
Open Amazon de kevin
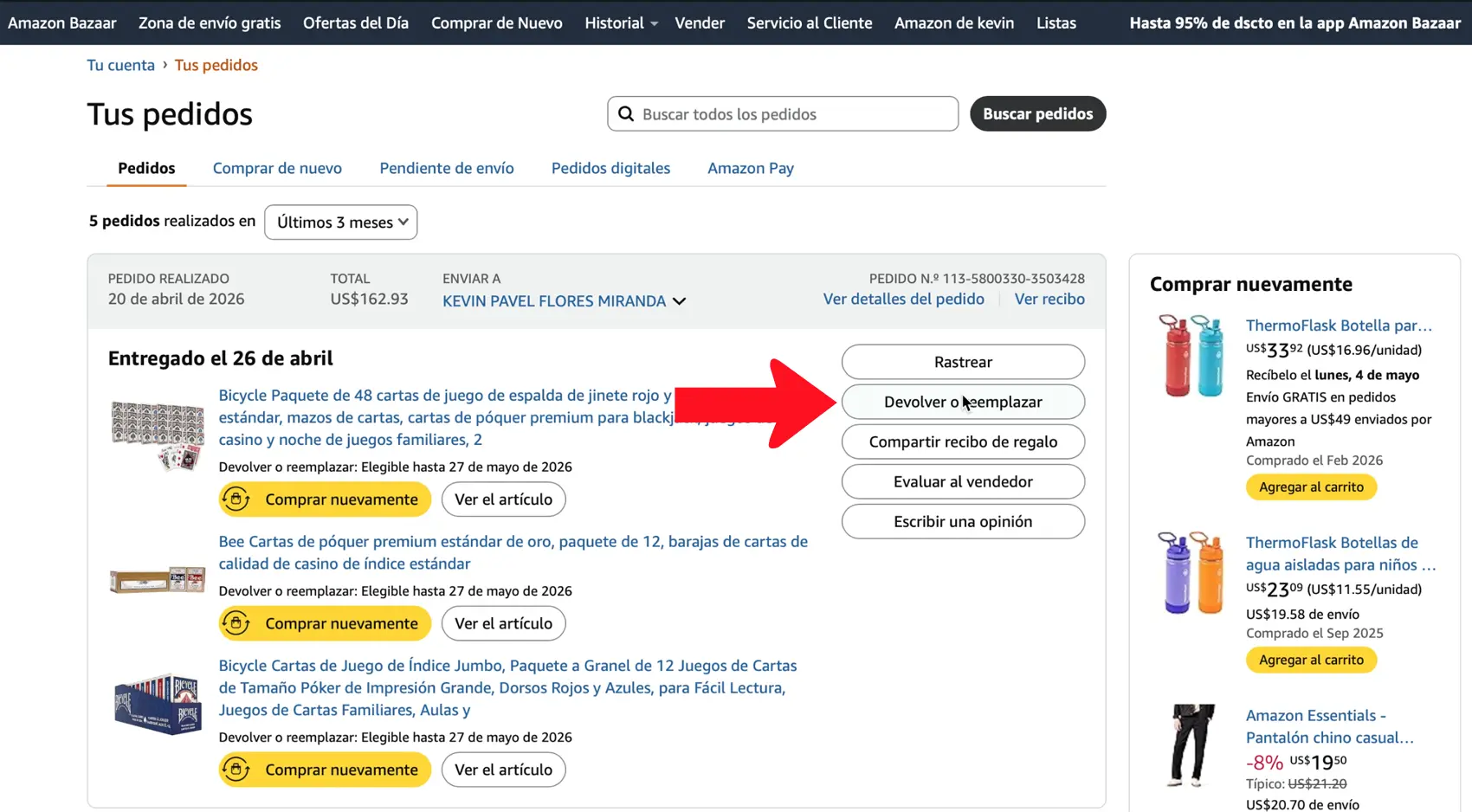(x=954, y=23)
